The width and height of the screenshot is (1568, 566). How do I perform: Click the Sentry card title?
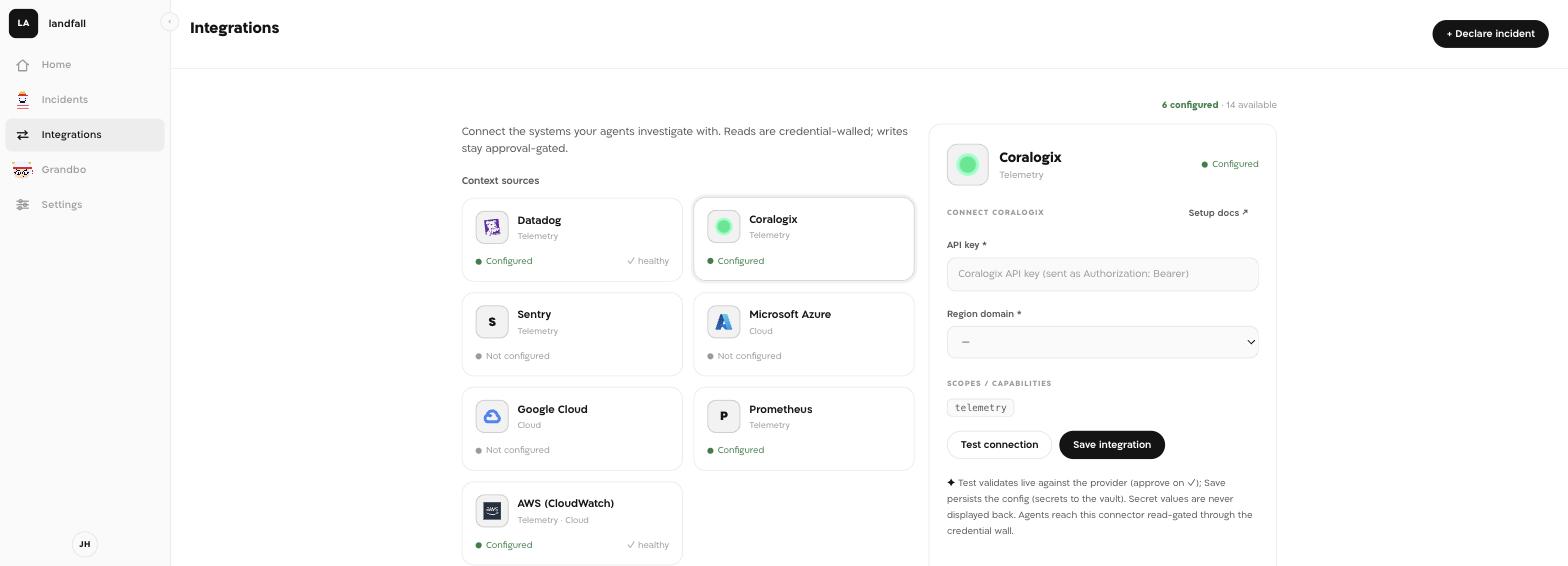point(534,314)
